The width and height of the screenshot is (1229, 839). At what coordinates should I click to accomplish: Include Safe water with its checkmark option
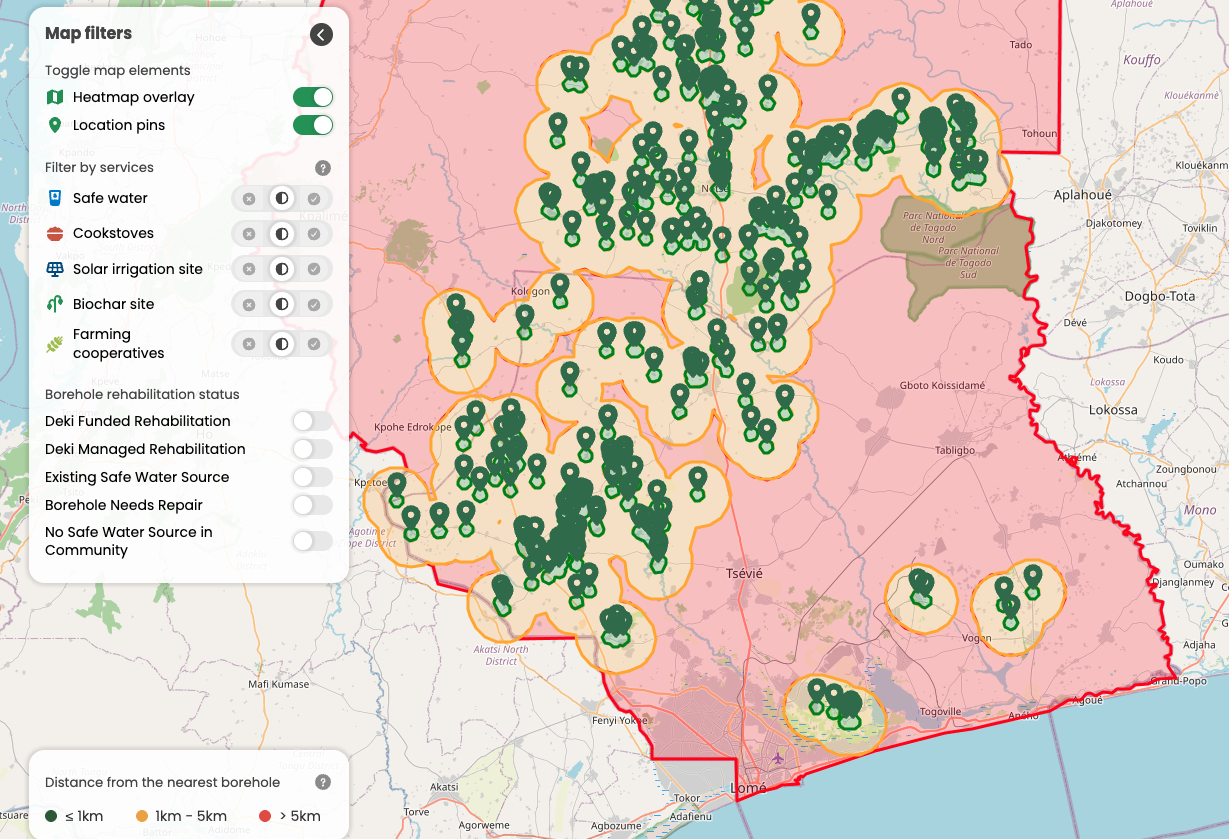pos(314,199)
